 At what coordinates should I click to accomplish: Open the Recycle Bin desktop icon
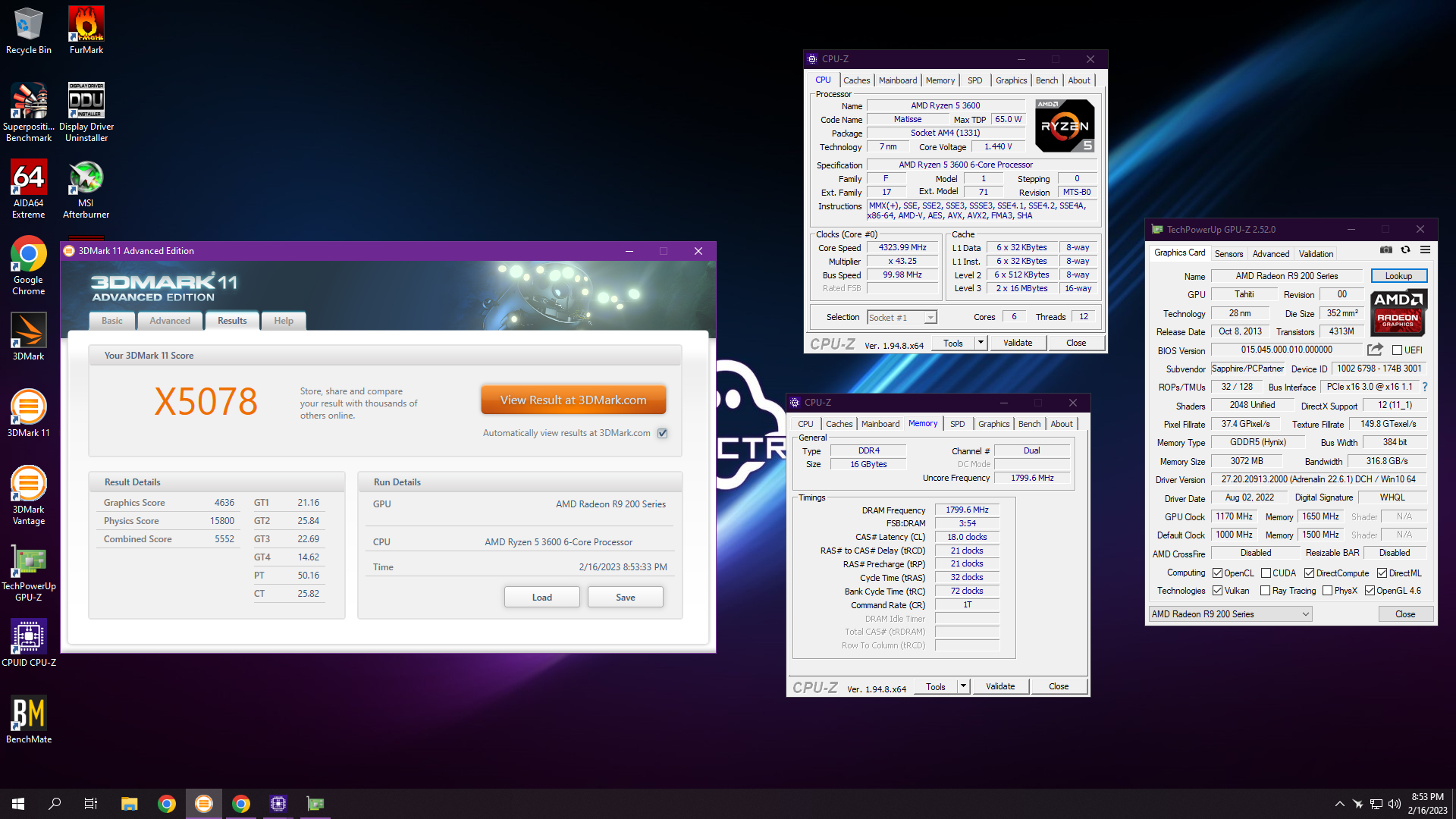click(29, 30)
